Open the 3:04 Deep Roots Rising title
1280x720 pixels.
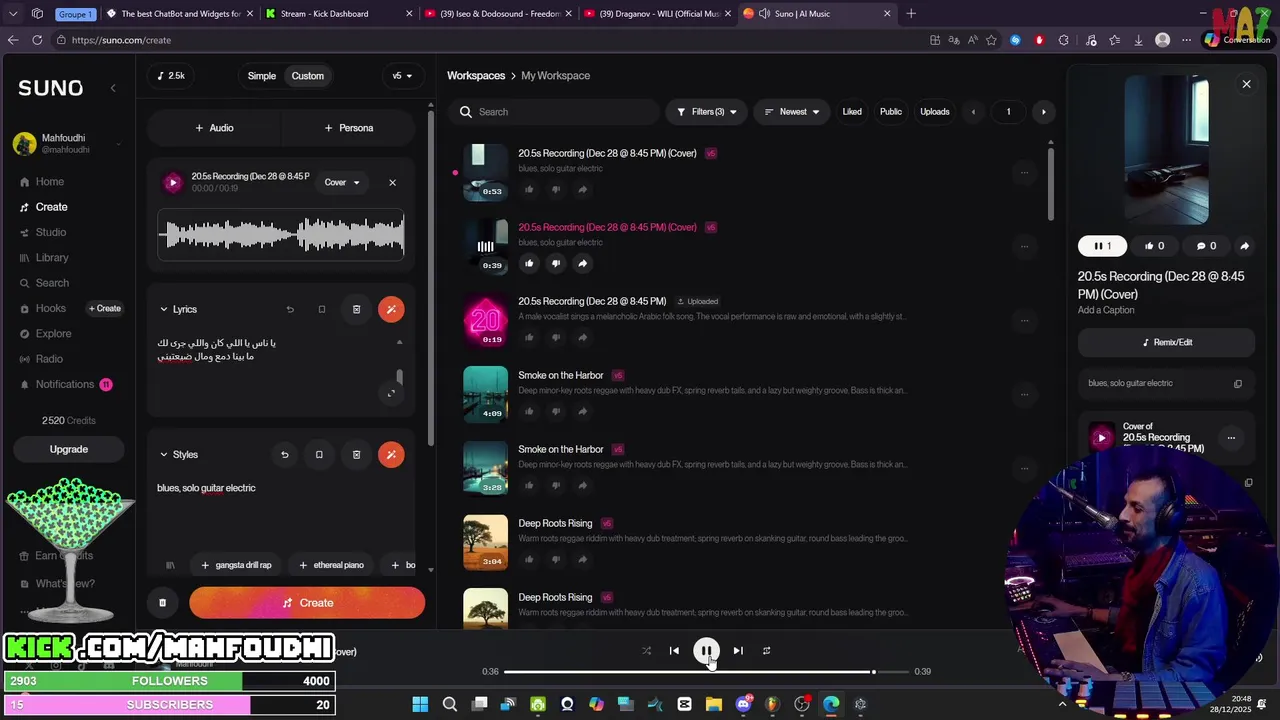(555, 523)
